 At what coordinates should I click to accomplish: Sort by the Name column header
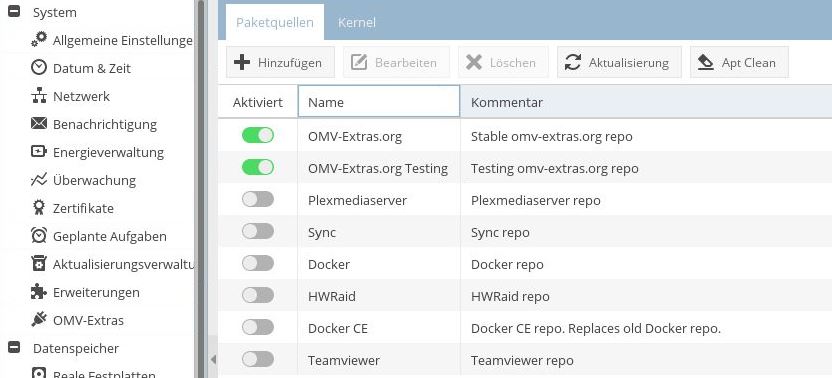coord(379,101)
